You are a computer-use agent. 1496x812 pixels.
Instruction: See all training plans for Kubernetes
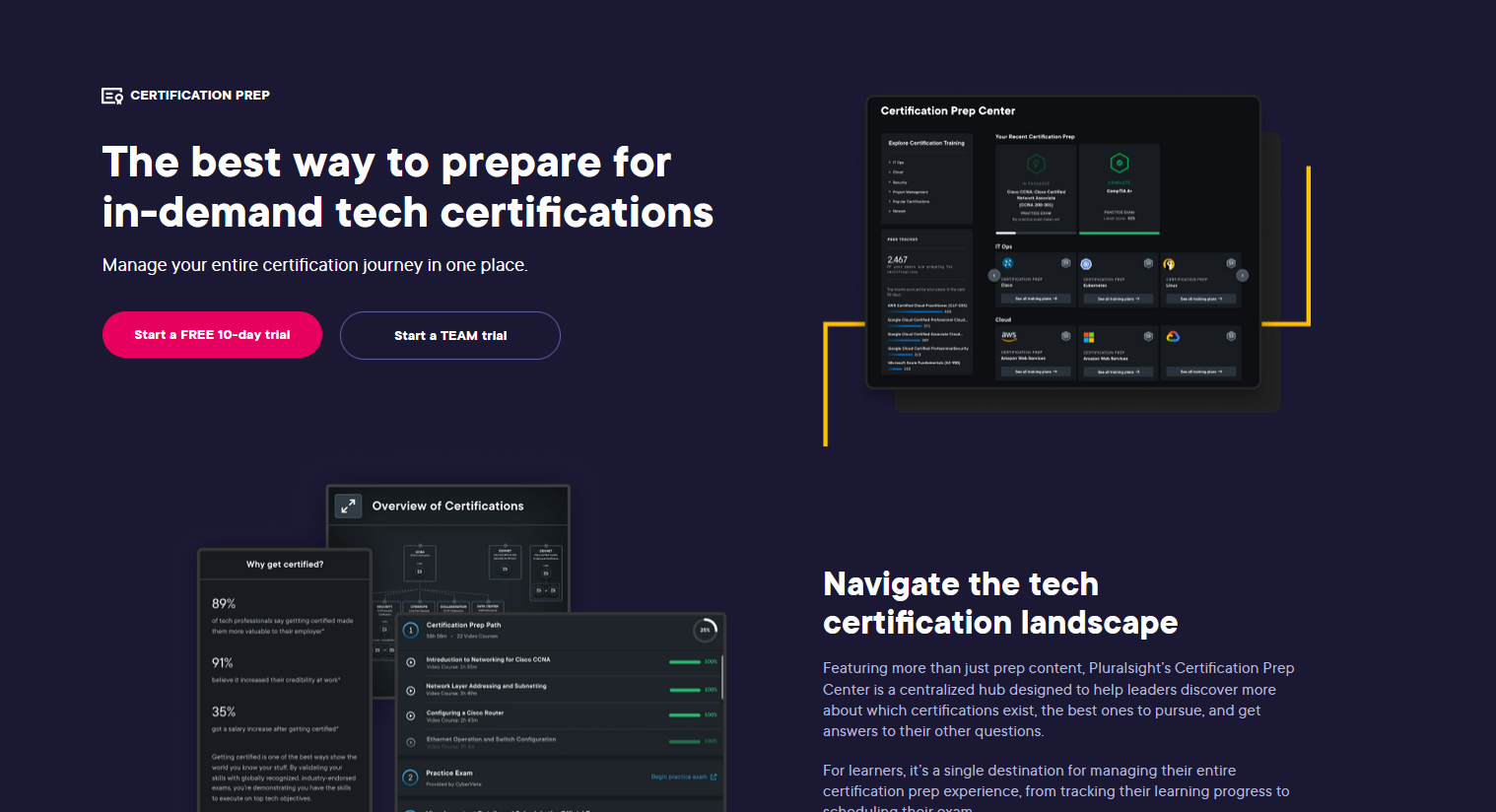[1119, 299]
